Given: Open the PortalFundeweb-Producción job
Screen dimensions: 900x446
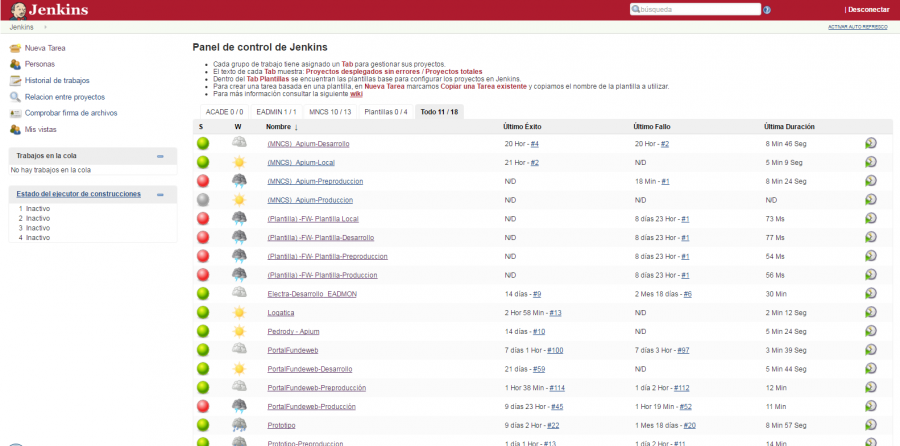Looking at the screenshot, I should (x=312, y=406).
